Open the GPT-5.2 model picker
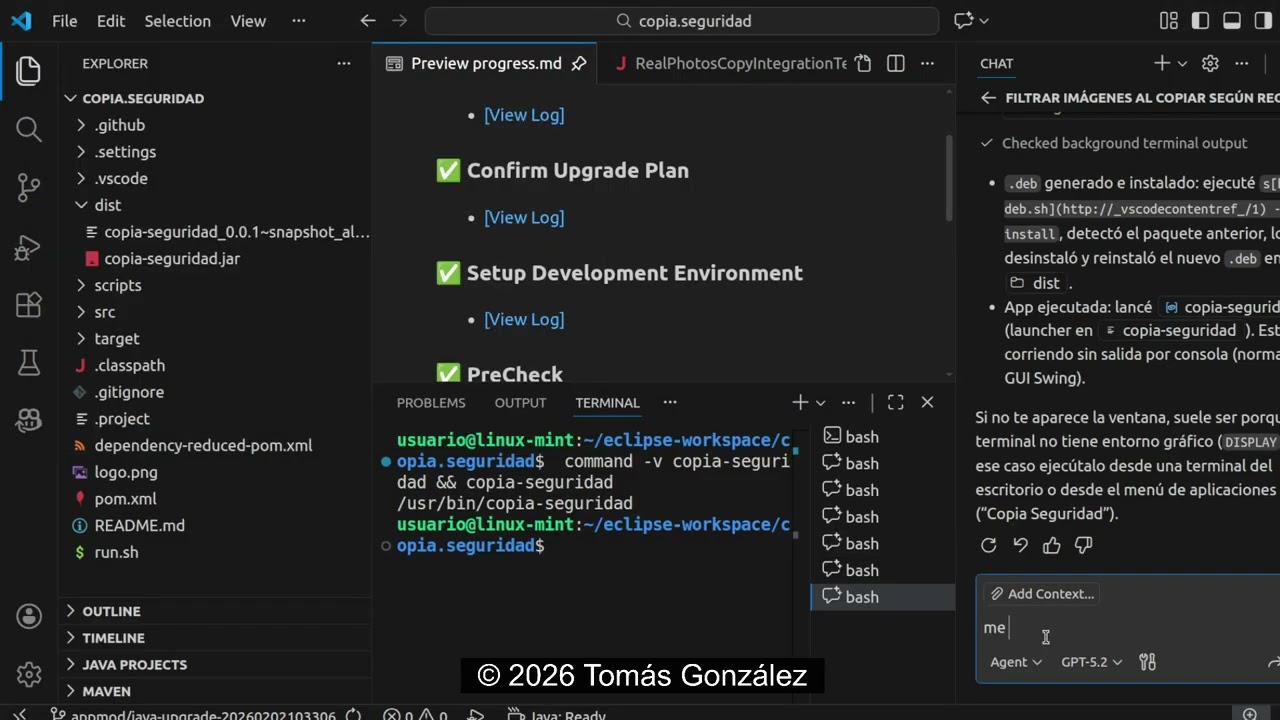Viewport: 1280px width, 720px height. [1091, 662]
